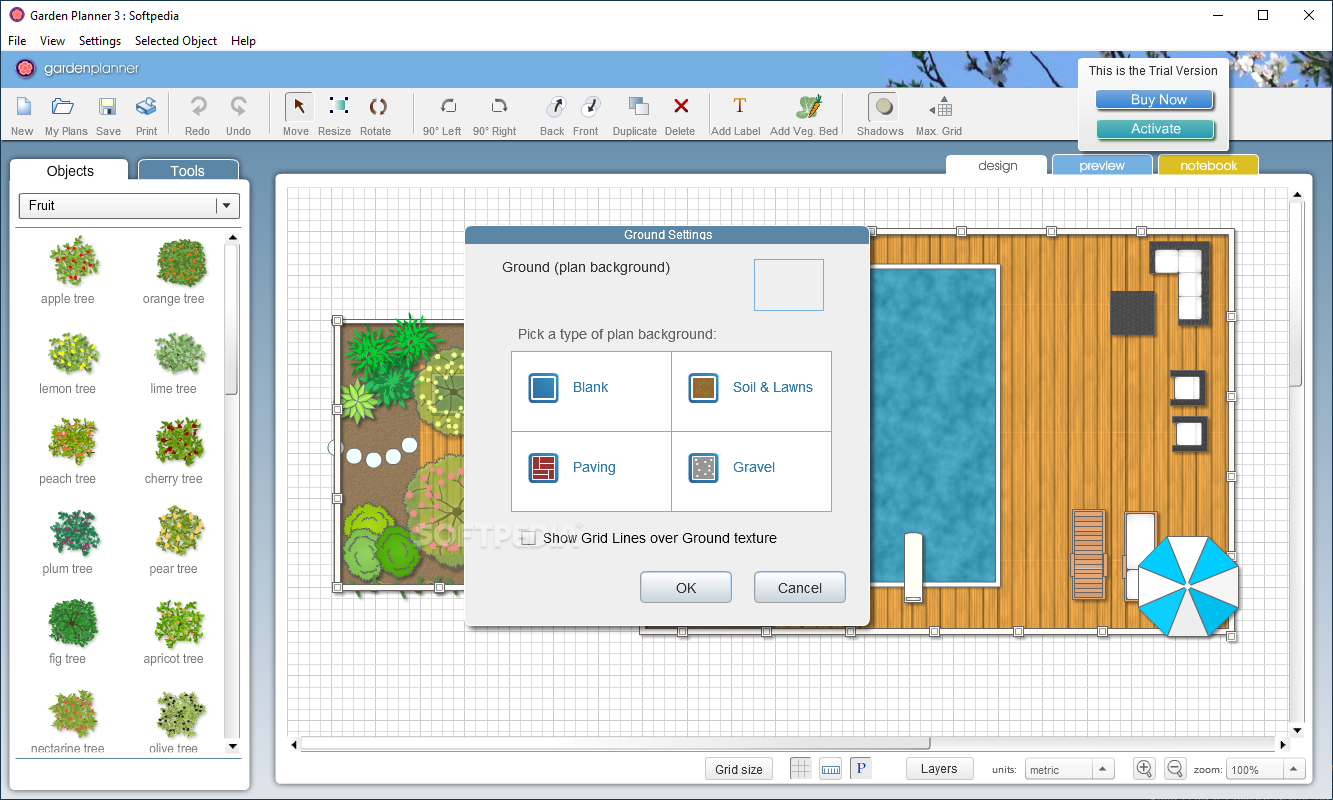The image size is (1333, 800).
Task: Switch to the notebook tab
Action: point(1209,166)
